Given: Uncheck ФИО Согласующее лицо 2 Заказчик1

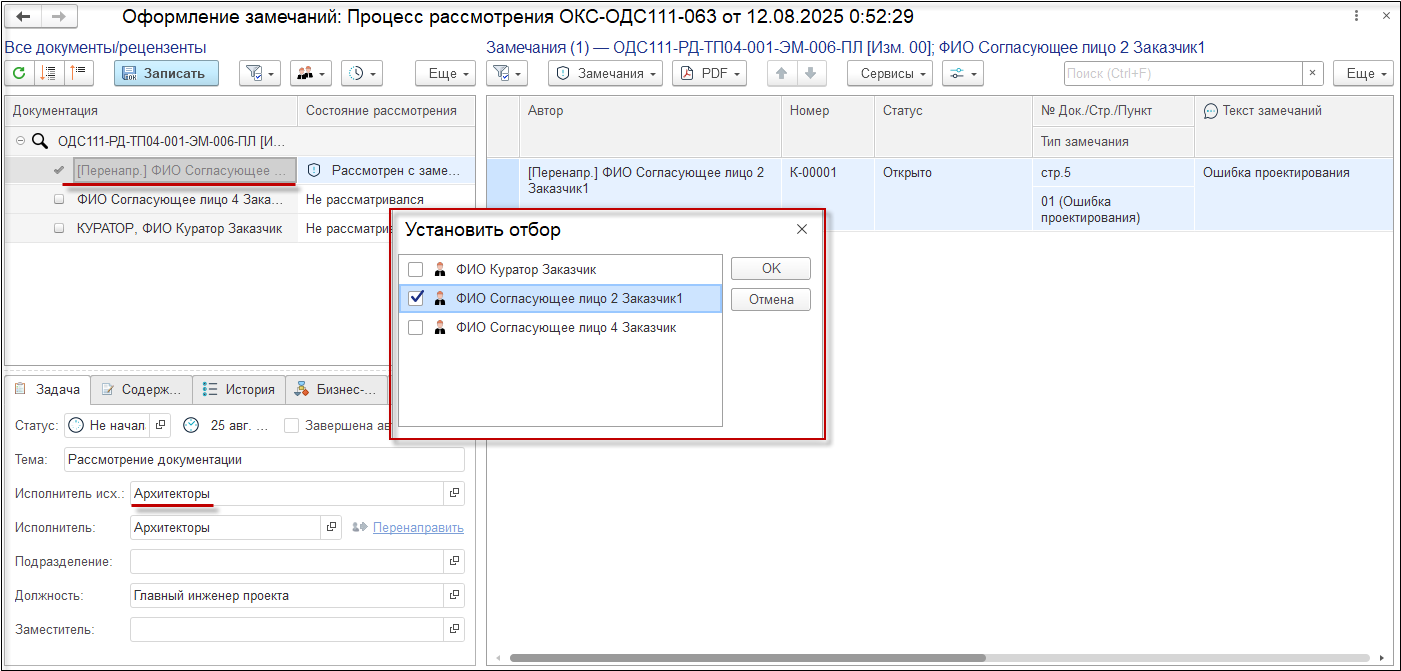Looking at the screenshot, I should pos(416,298).
